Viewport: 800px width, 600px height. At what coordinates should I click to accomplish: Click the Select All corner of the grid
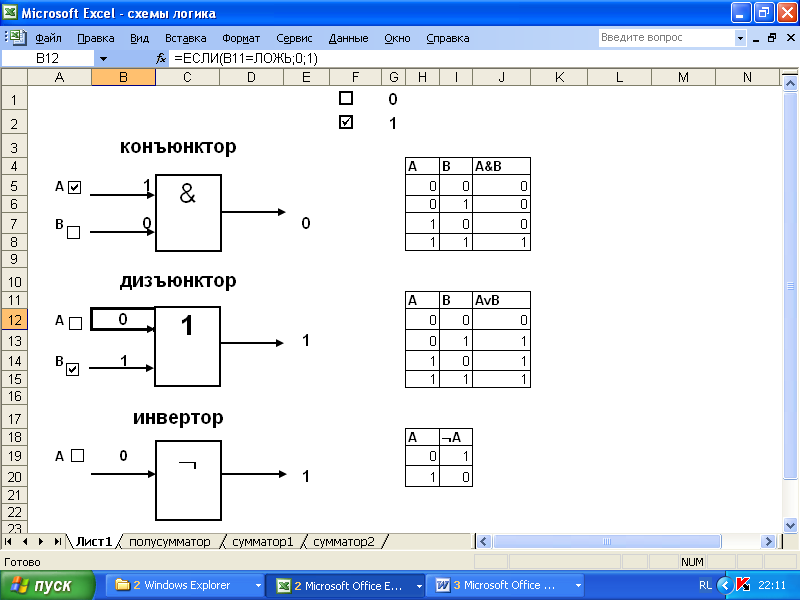pyautogui.click(x=14, y=77)
